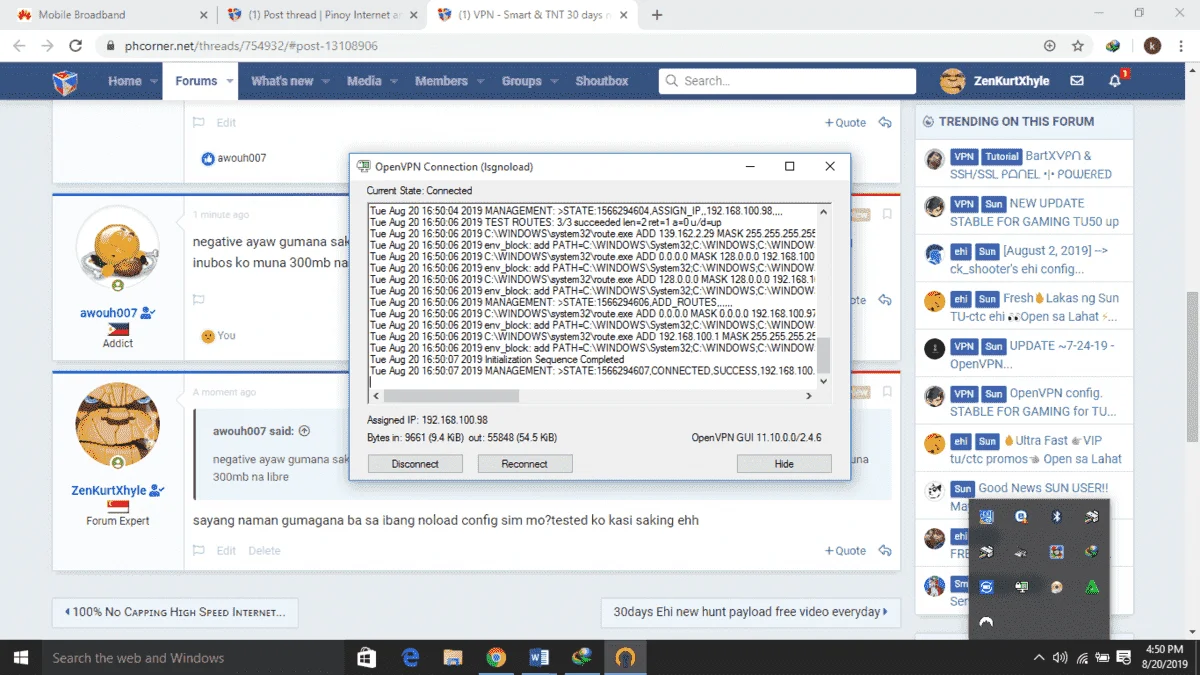The height and width of the screenshot is (675, 1200).
Task: Open the Members nav item
Action: click(x=441, y=81)
